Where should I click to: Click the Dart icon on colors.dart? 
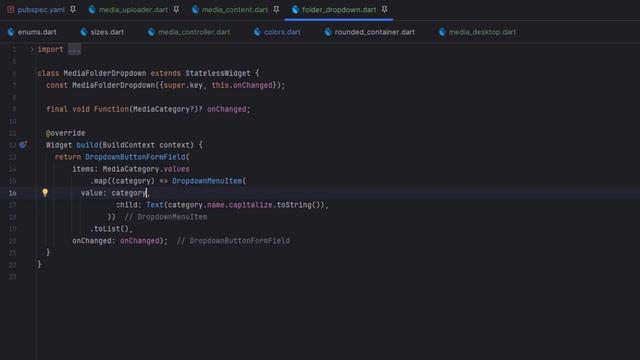coord(257,32)
